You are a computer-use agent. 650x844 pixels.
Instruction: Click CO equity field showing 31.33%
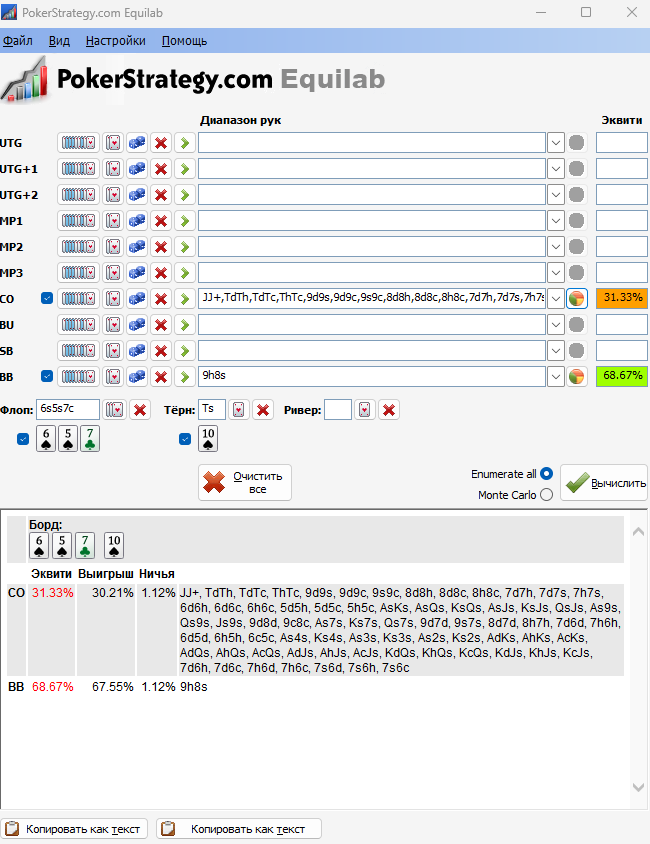[x=621, y=298]
